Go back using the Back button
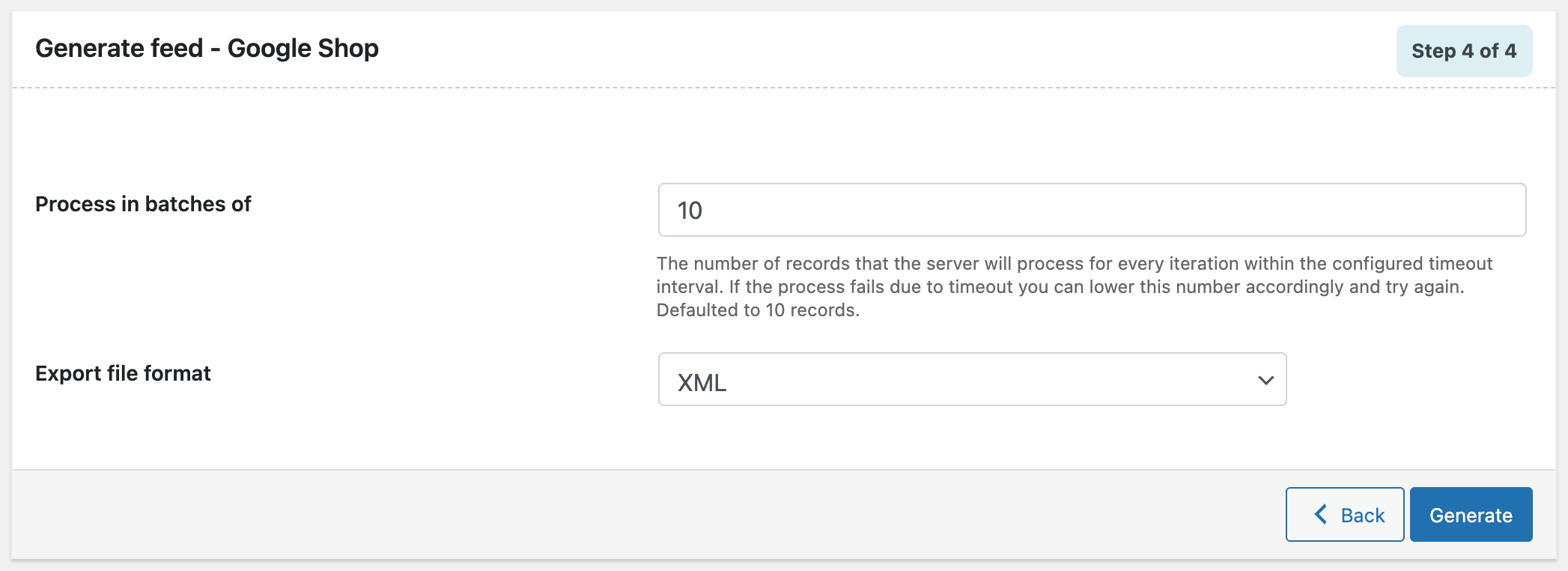Viewport: 1568px width, 571px height. point(1344,515)
